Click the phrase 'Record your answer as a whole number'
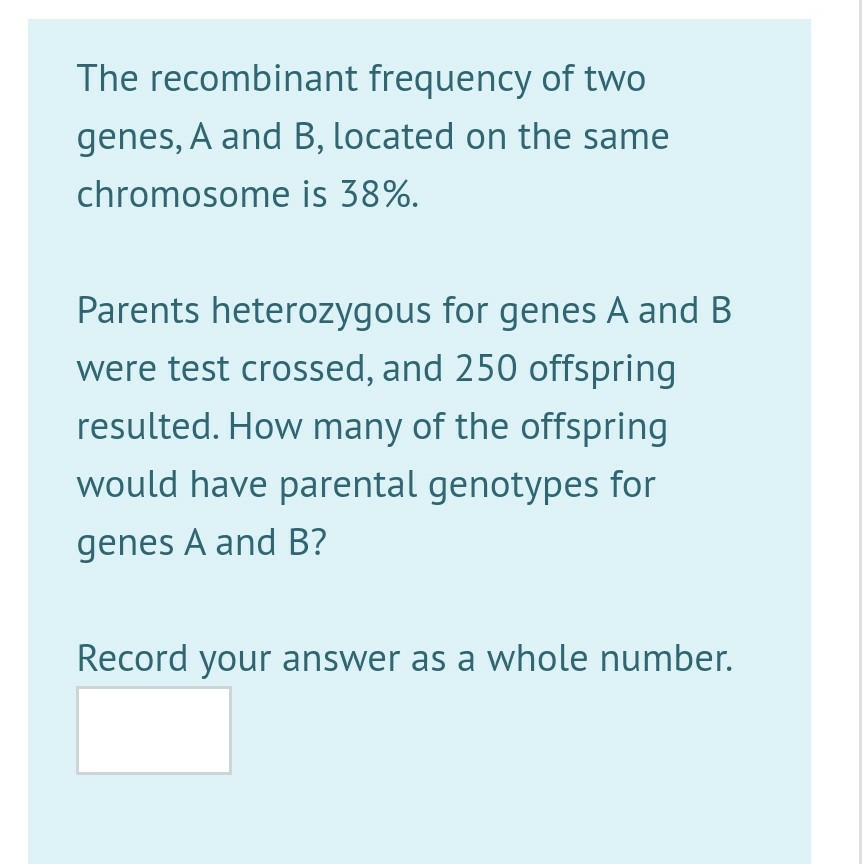This screenshot has height=864, width=864. click(x=404, y=657)
